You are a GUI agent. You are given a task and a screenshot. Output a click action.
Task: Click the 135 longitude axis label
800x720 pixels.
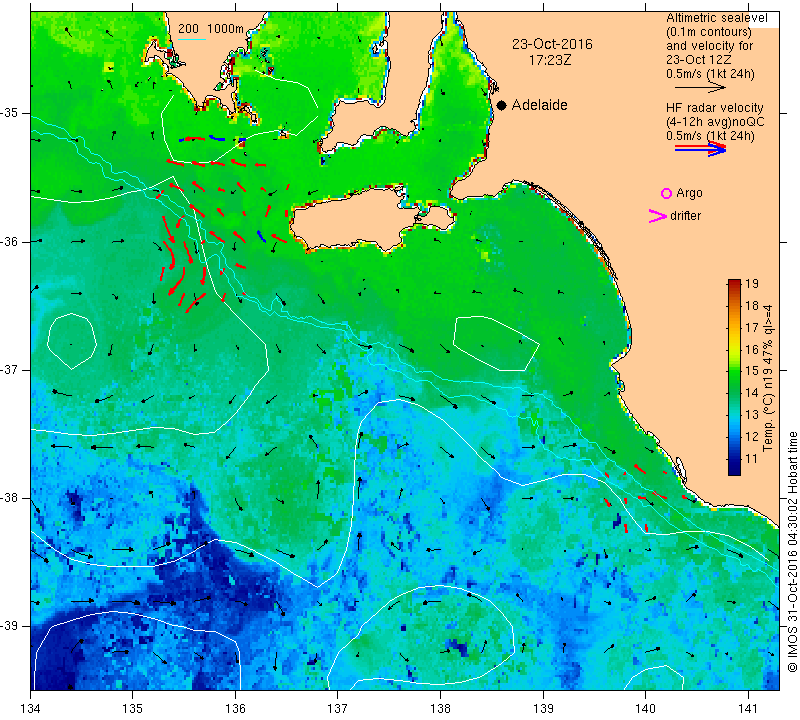(x=133, y=708)
